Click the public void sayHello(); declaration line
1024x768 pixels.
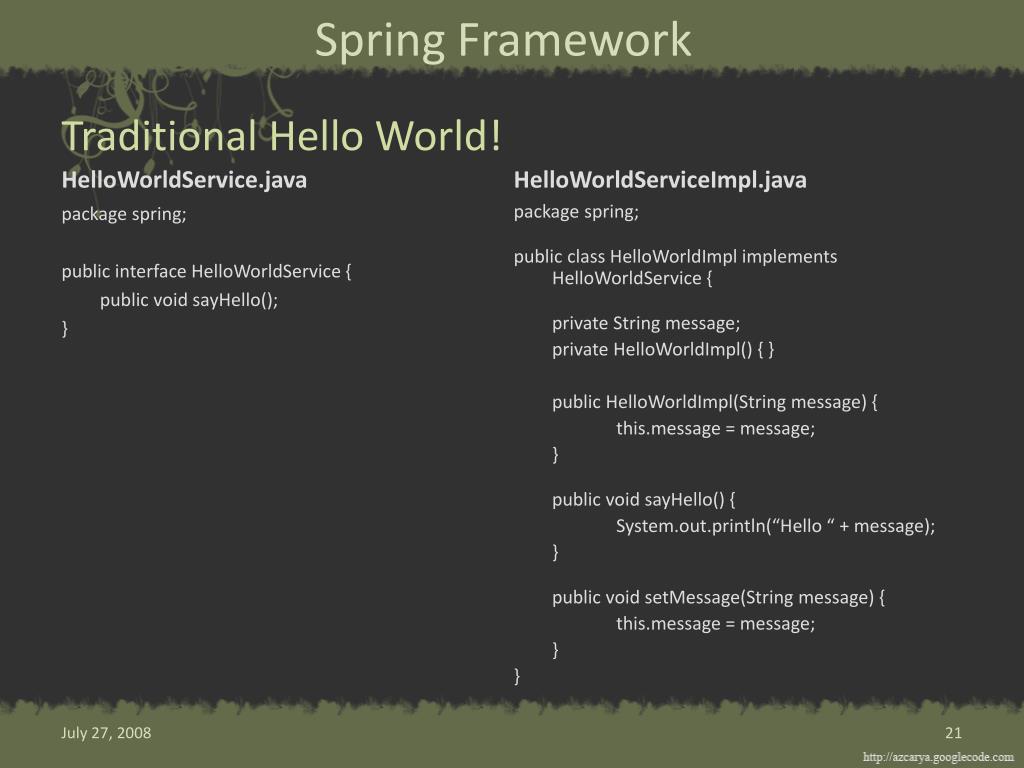click(189, 300)
